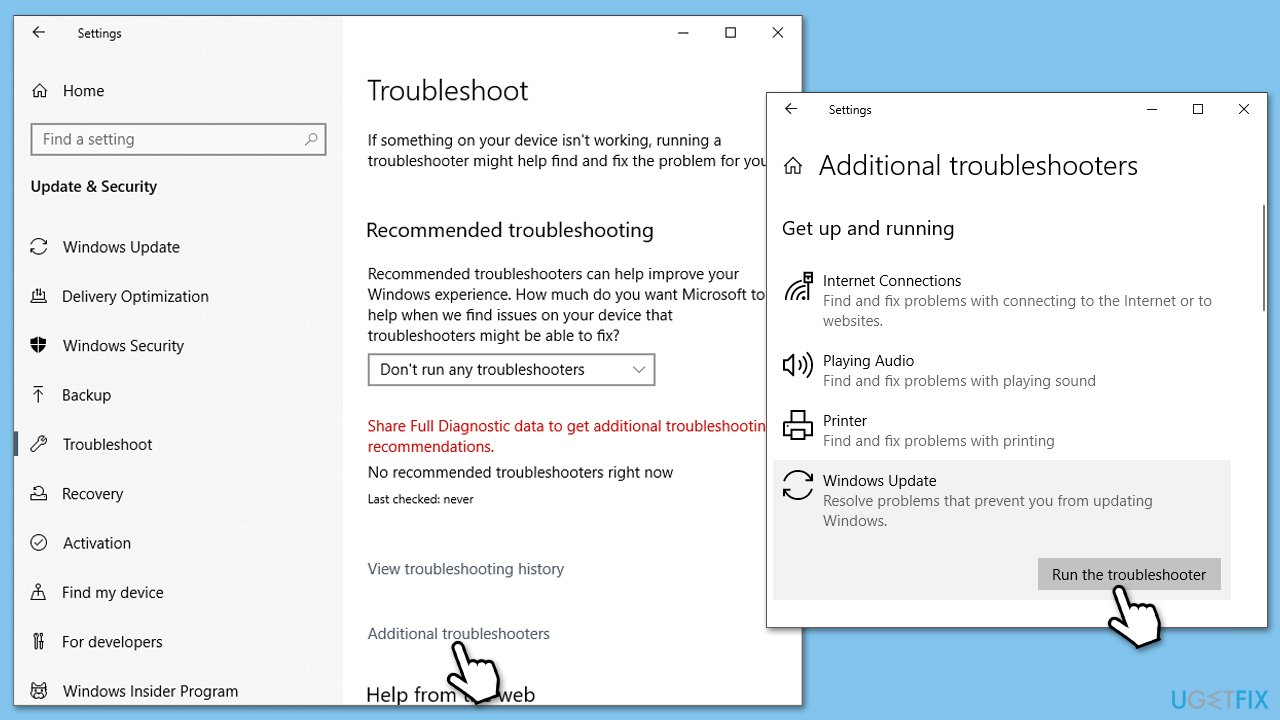The height and width of the screenshot is (720, 1280).
Task: Click the 'Last checked: never' text
Action: [420, 499]
